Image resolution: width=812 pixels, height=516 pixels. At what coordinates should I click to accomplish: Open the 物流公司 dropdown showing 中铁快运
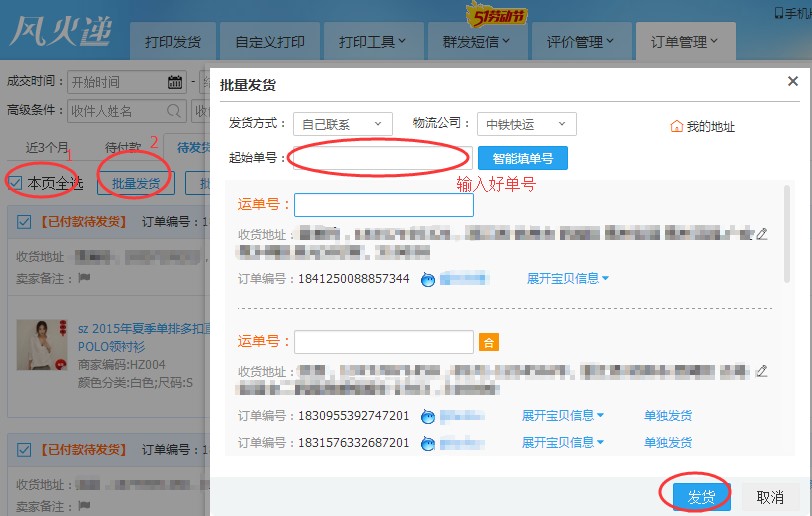(527, 124)
